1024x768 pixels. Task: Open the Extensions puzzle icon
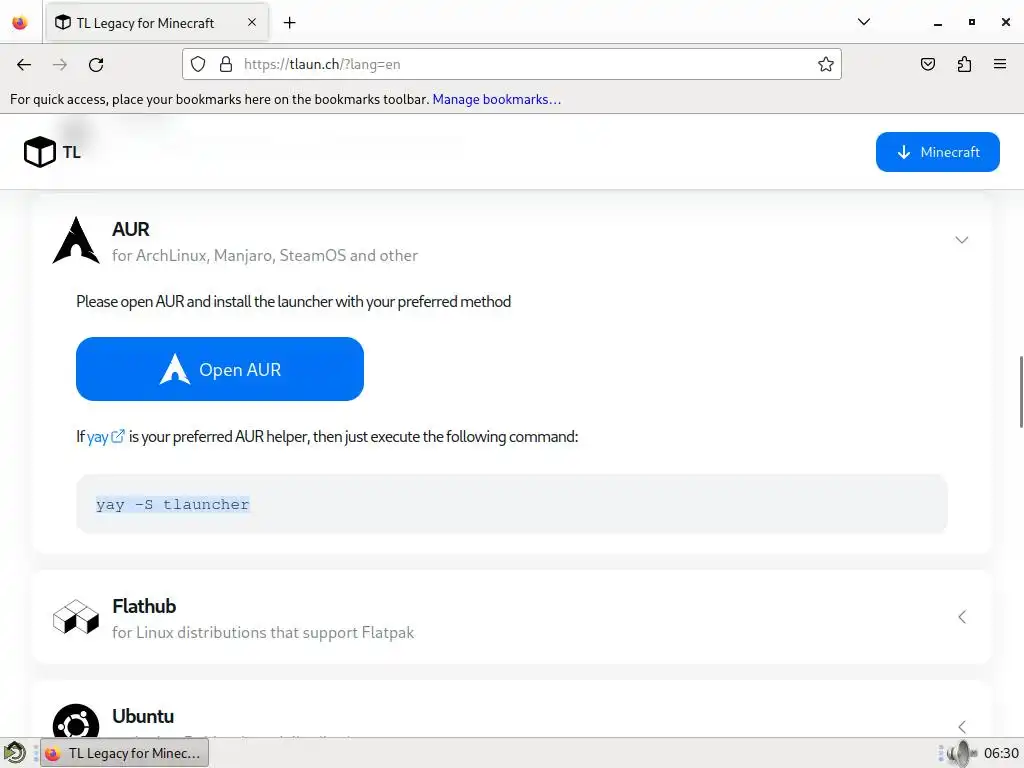coord(964,64)
